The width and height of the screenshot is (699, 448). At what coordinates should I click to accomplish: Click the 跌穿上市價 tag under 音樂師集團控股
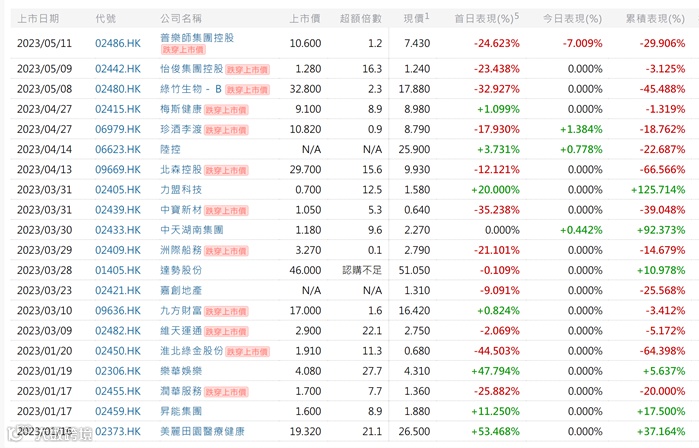click(x=183, y=49)
